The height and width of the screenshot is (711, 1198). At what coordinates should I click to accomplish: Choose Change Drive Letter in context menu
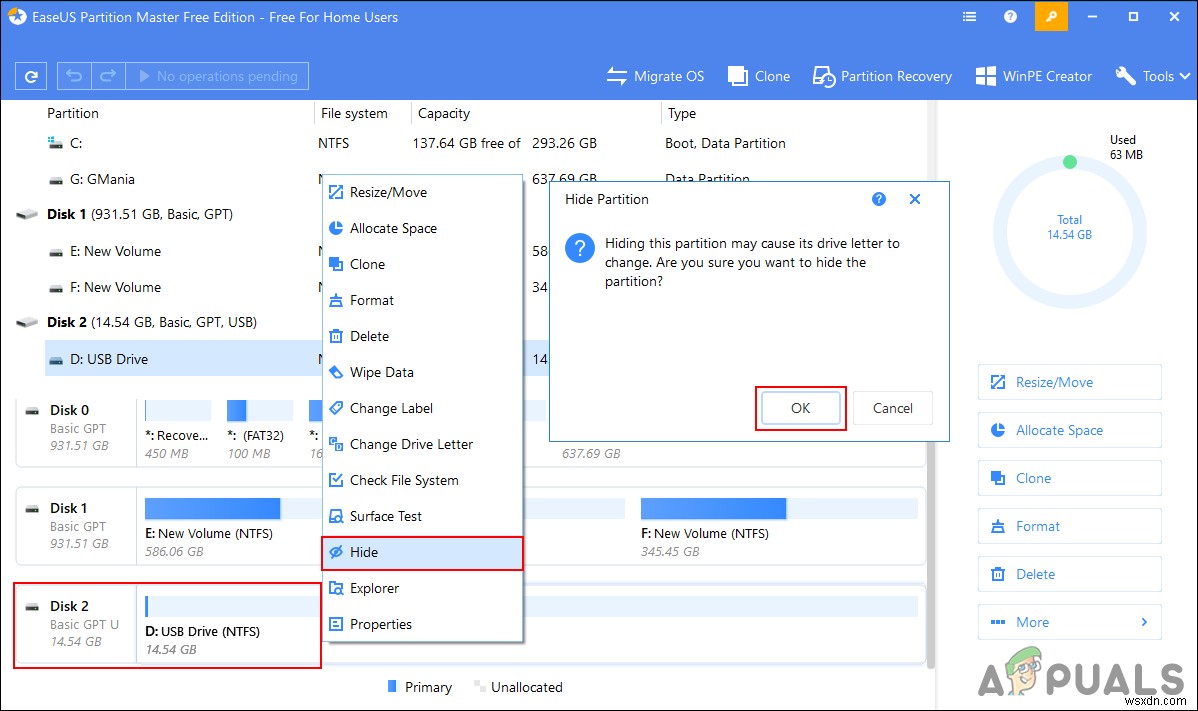click(x=411, y=444)
